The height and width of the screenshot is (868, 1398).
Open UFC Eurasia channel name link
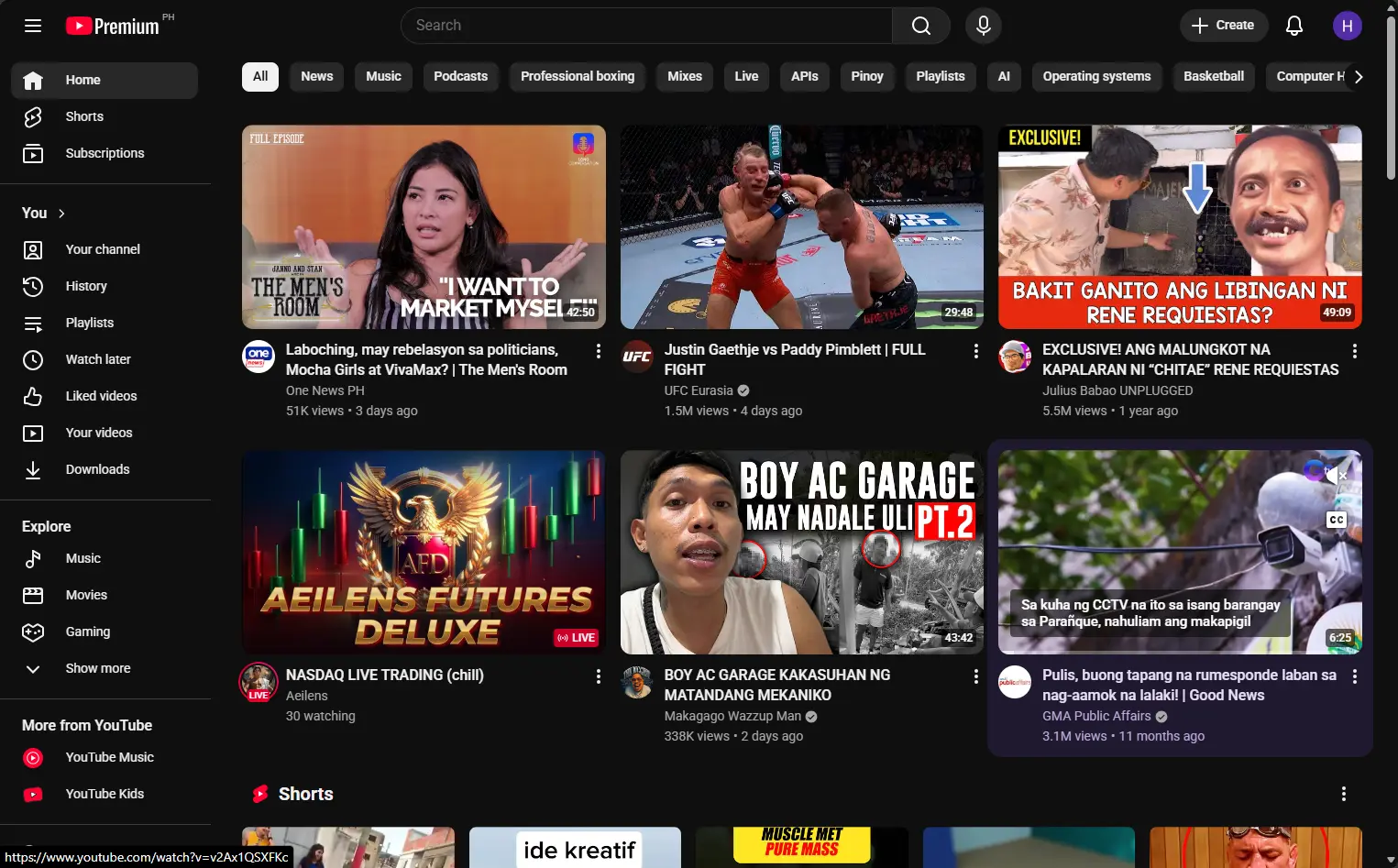tap(699, 390)
